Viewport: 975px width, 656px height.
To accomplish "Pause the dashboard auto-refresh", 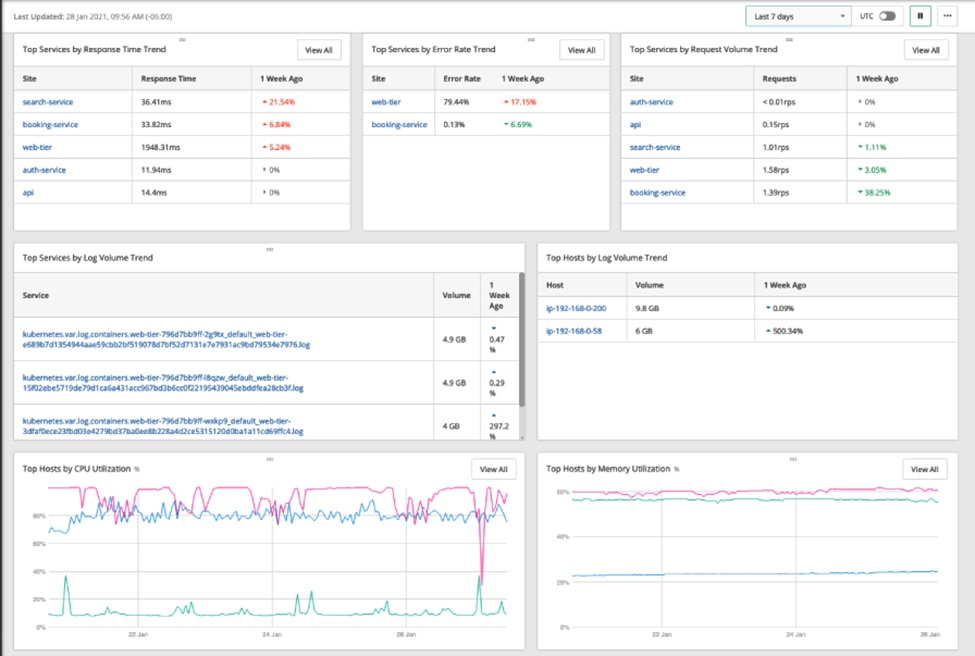I will (x=920, y=16).
